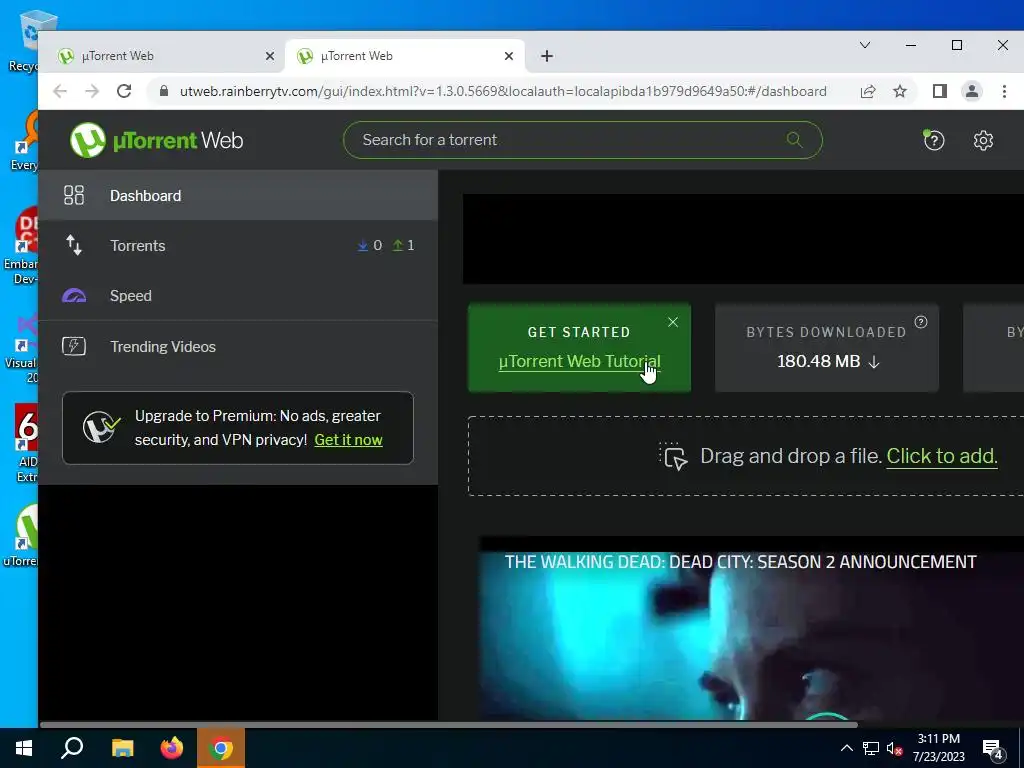Image resolution: width=1024 pixels, height=768 pixels.
Task: Open Chrome three-dot menu
Action: pos(1004,91)
